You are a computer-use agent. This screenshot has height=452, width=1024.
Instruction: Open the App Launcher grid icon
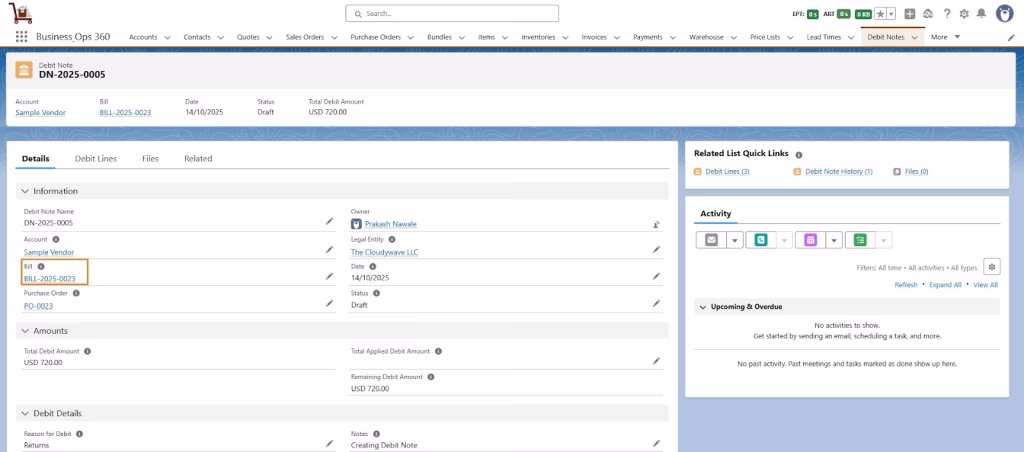[21, 37]
